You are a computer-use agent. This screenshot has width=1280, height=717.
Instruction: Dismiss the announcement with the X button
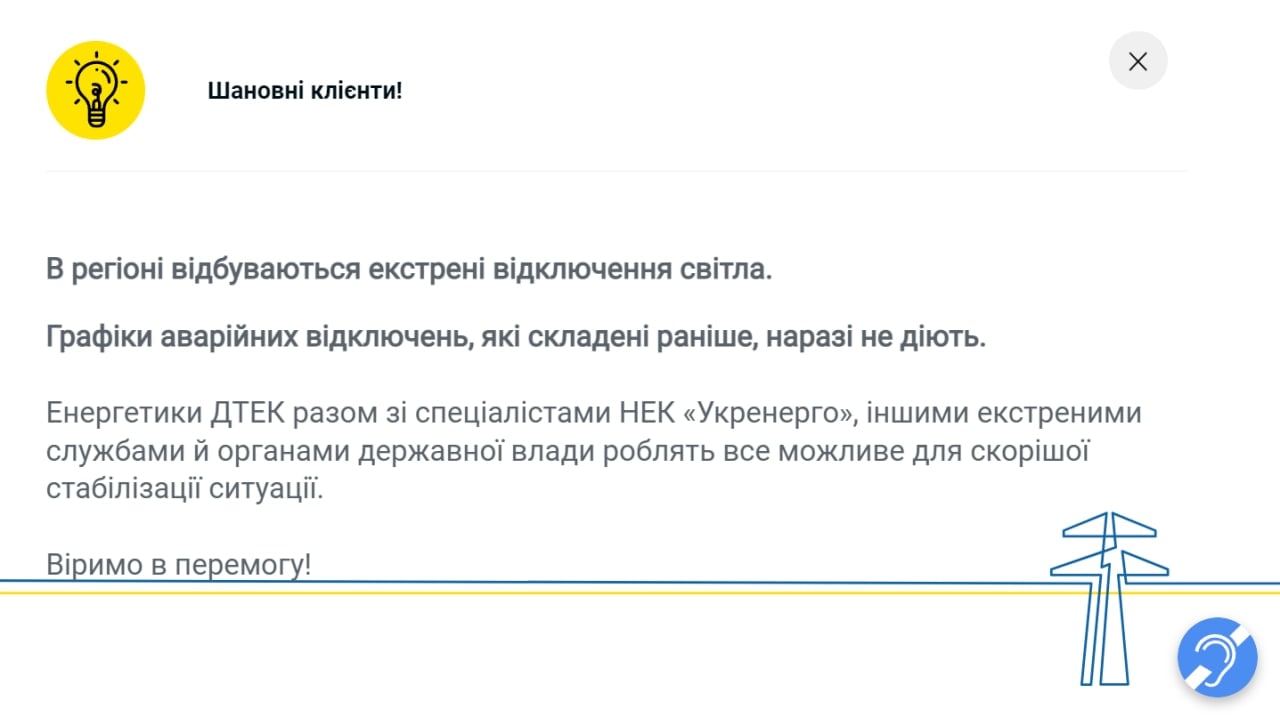(1138, 61)
